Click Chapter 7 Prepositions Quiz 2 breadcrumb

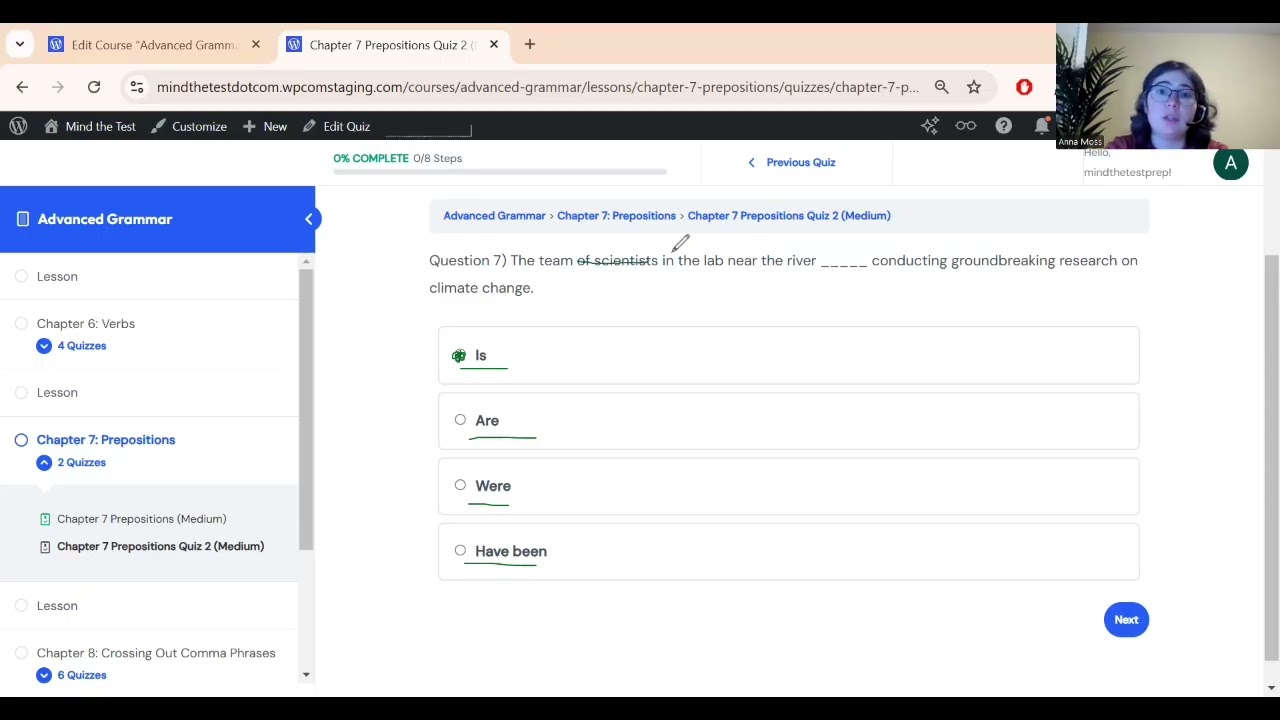(789, 215)
